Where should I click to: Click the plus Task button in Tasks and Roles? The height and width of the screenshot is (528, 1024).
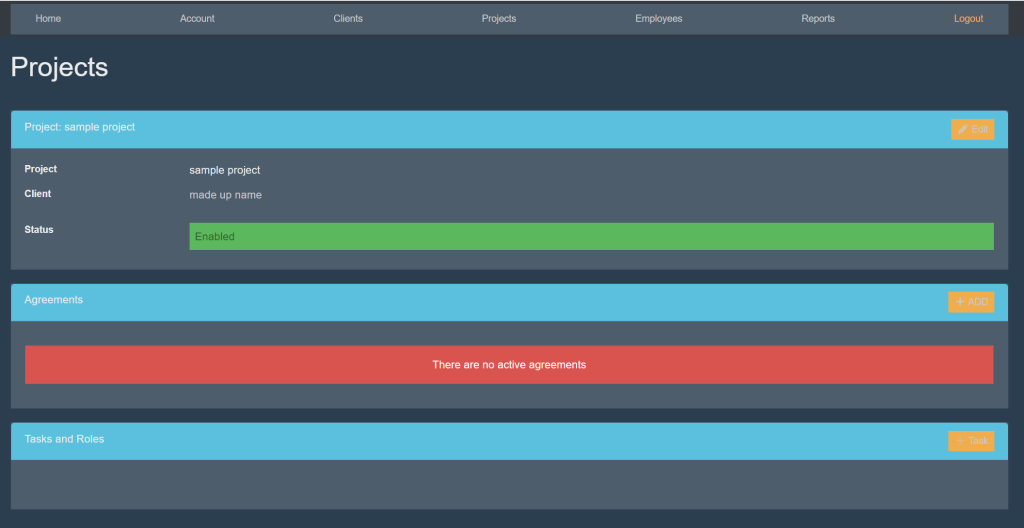tap(971, 441)
